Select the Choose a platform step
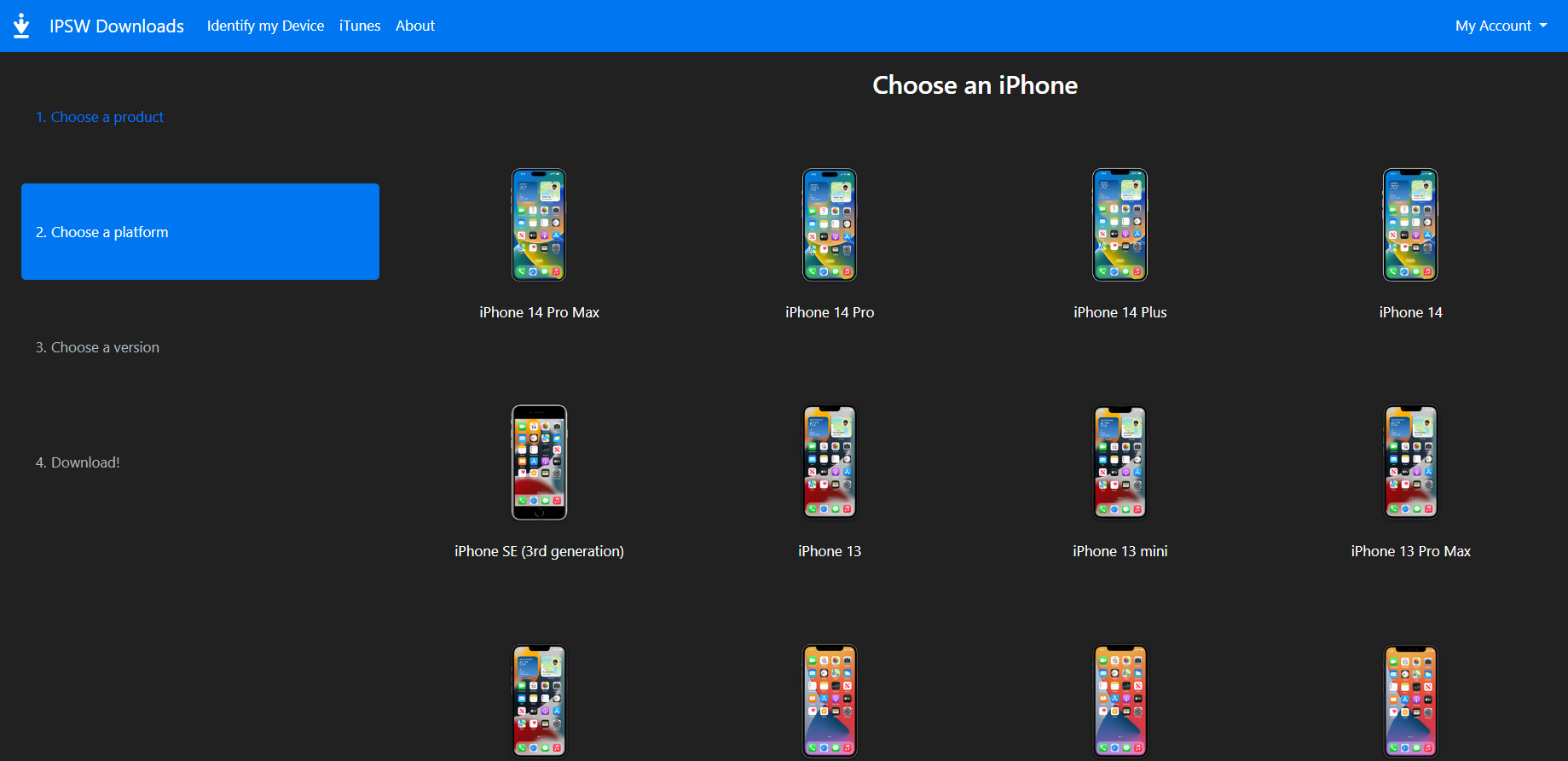1568x761 pixels. pos(200,231)
